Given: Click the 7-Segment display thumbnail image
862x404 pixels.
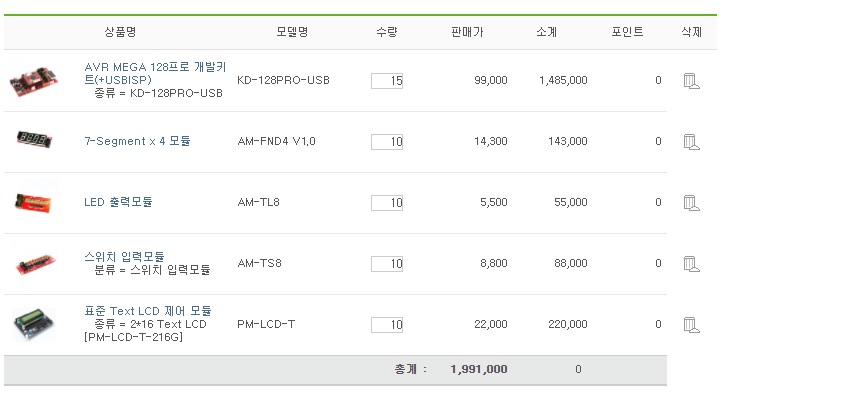Looking at the screenshot, I should click(x=34, y=140).
